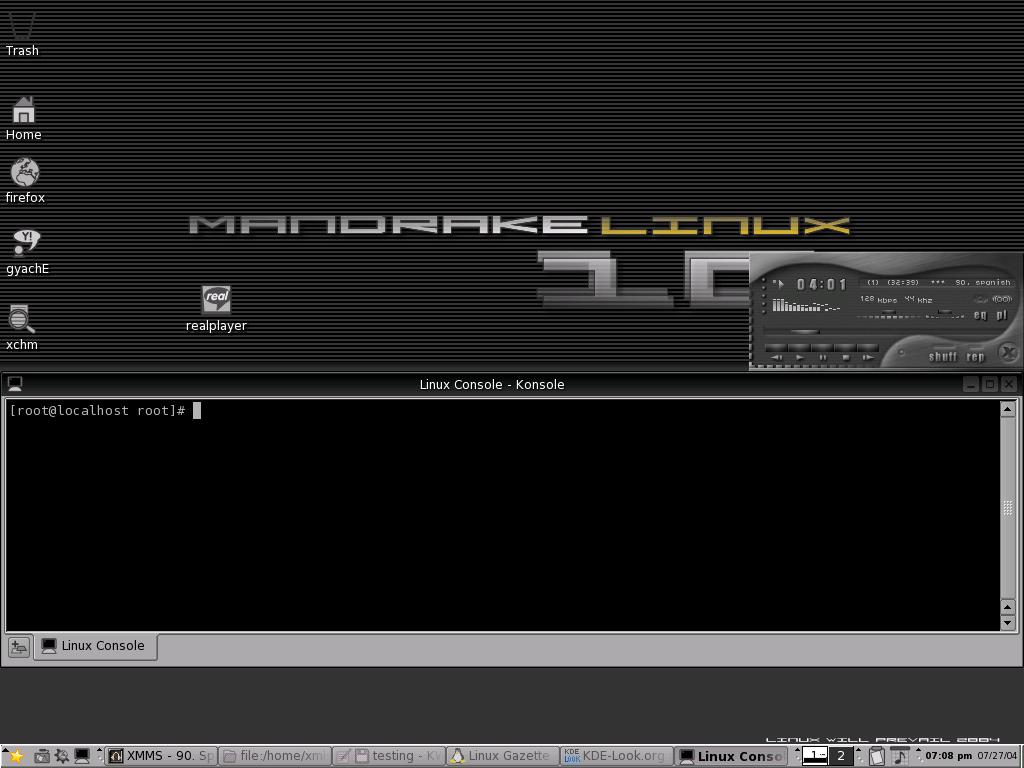Click the XMMS song title scroller
The height and width of the screenshot is (768, 1024).
point(938,283)
